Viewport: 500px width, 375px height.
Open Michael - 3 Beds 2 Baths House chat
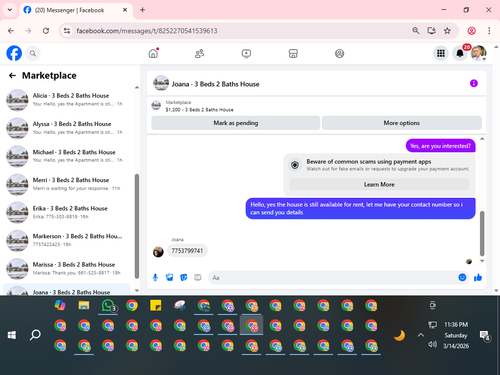[68, 156]
